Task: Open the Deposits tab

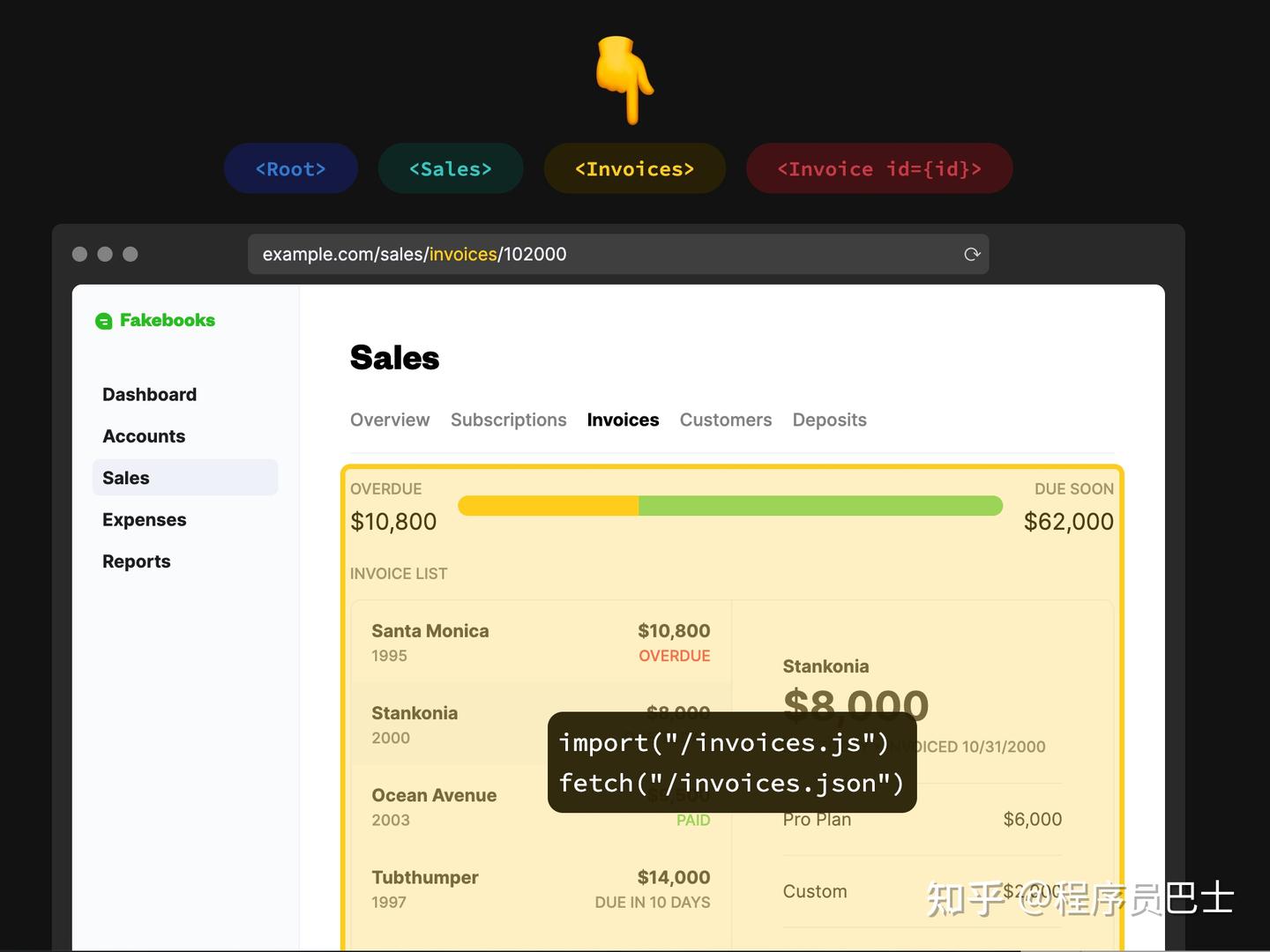Action: click(x=829, y=420)
